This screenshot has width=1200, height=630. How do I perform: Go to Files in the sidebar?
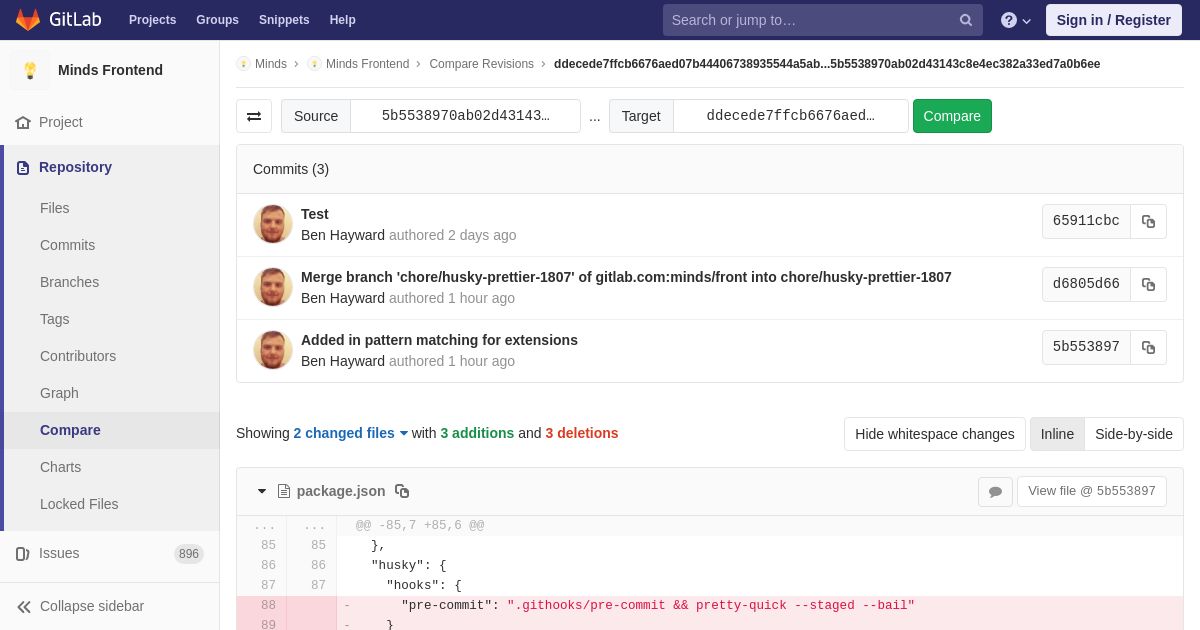tap(55, 208)
